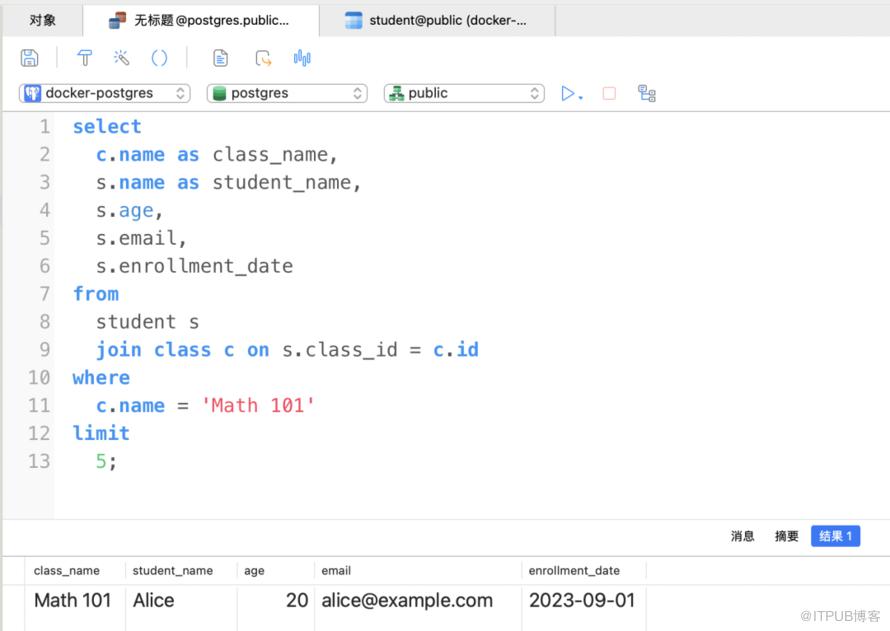This screenshot has width=890, height=631.
Task: Click the alice@example.com email cell
Action: pyautogui.click(x=407, y=601)
